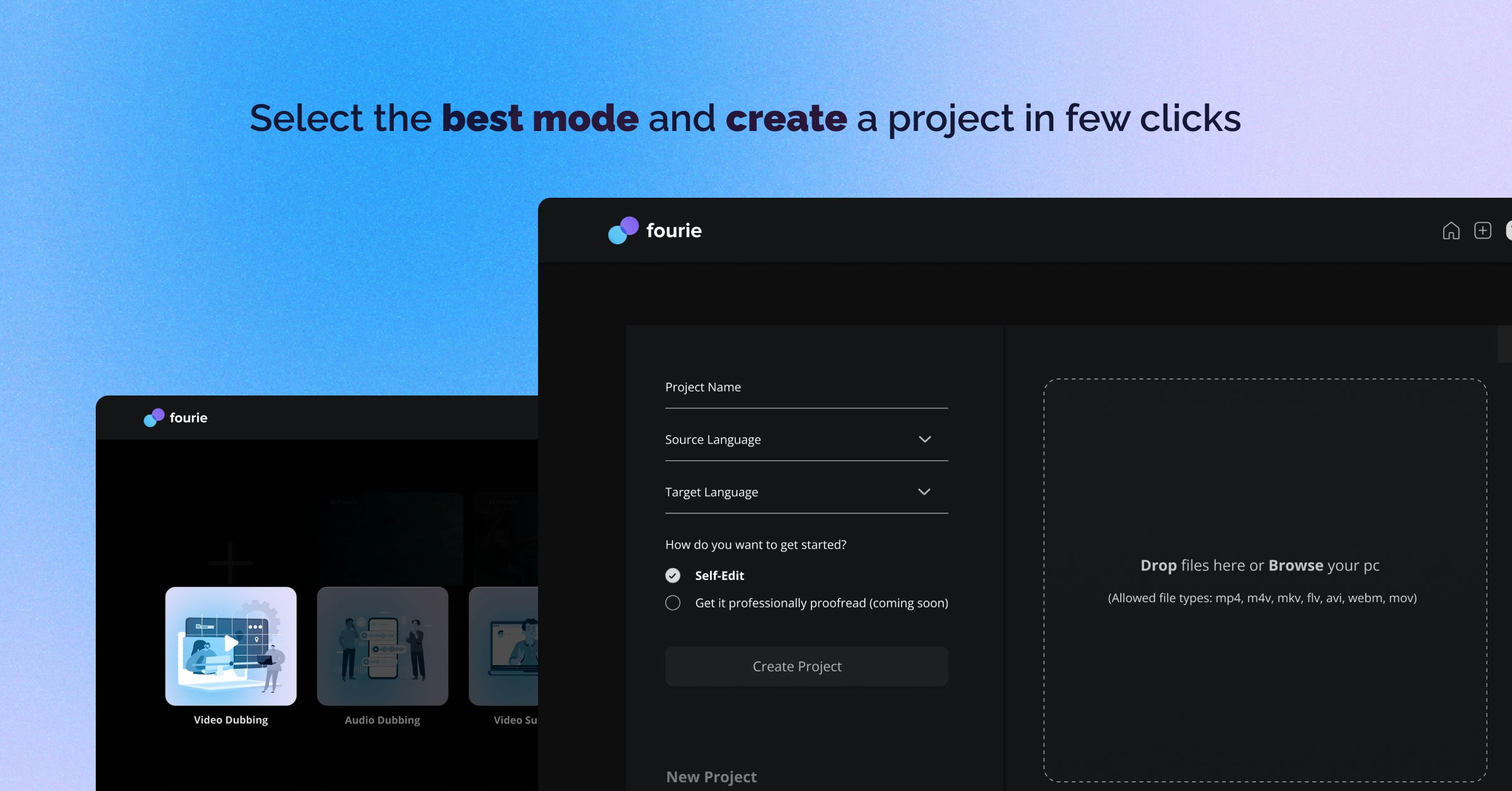Expand the Target Language dropdown chevron

(924, 492)
